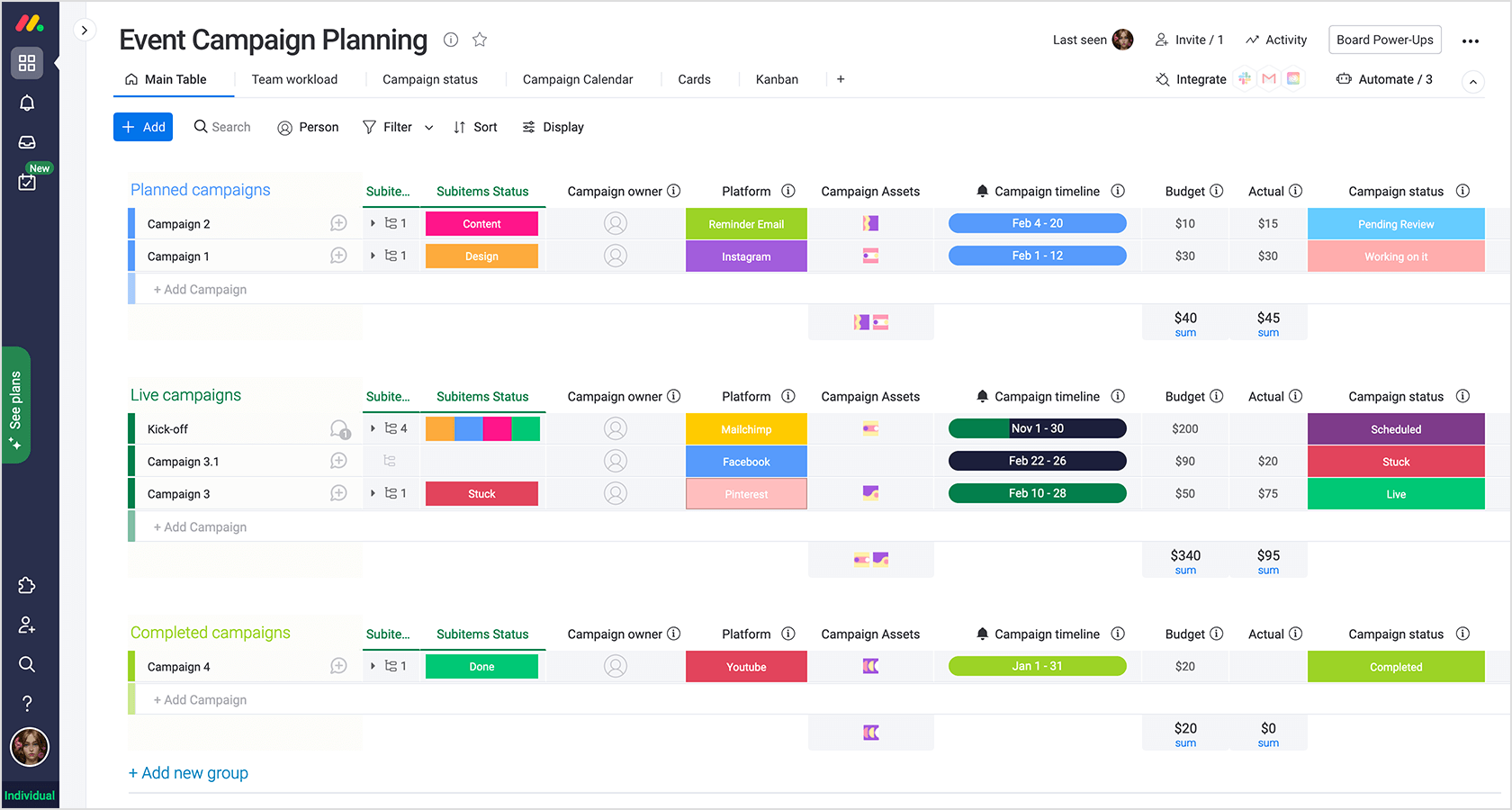Open the apps puzzle icon in sidebar
The height and width of the screenshot is (810, 1512).
pyautogui.click(x=27, y=586)
